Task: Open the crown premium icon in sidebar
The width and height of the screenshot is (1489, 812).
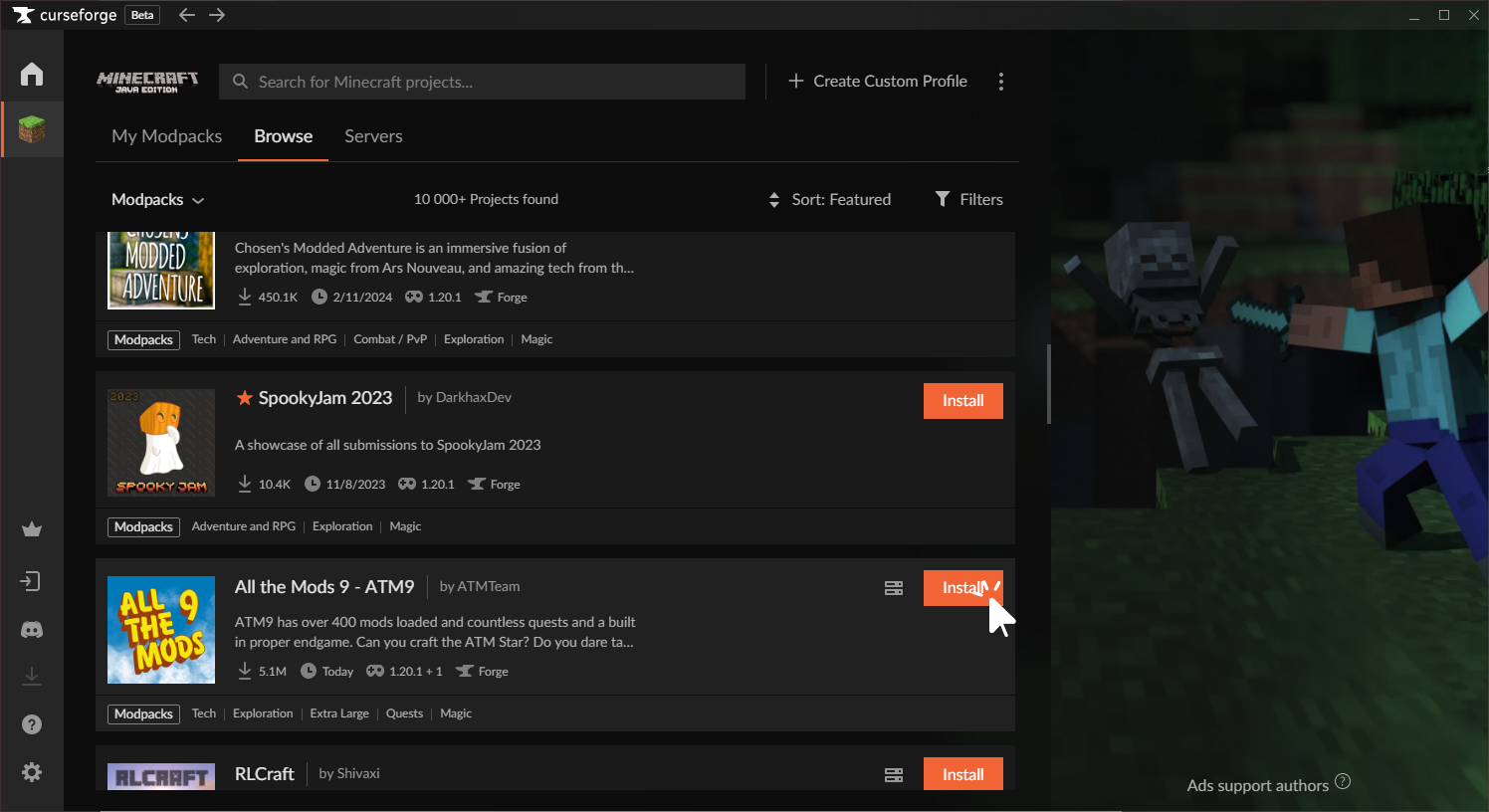Action: click(32, 529)
